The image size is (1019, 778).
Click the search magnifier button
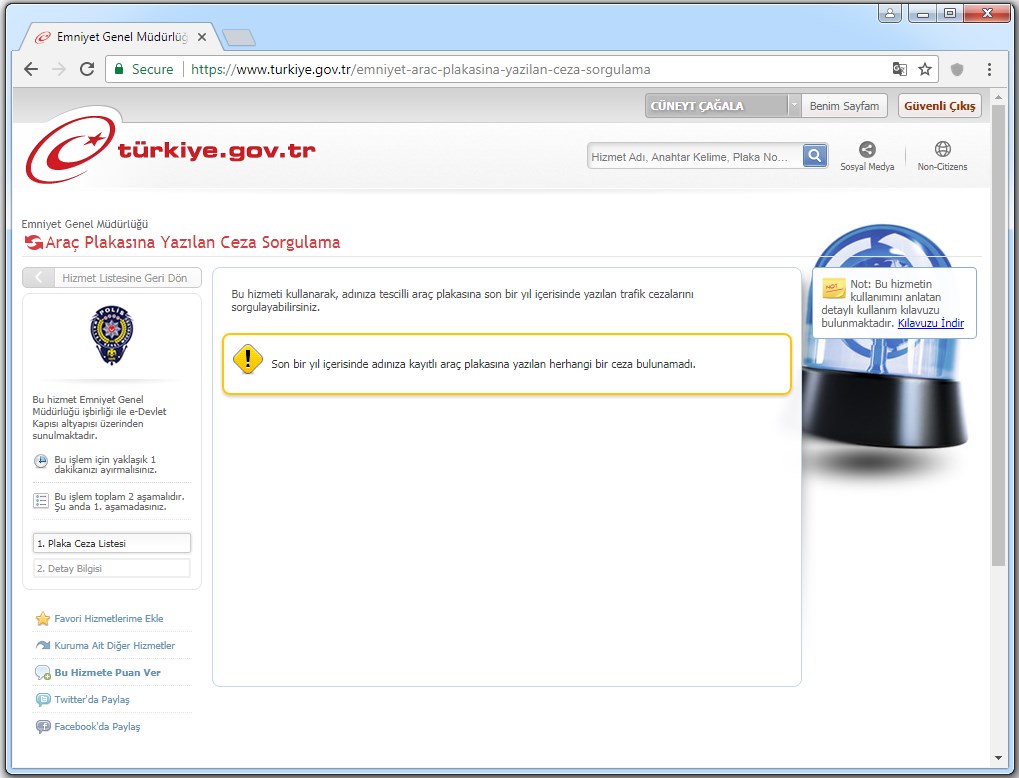[x=816, y=156]
